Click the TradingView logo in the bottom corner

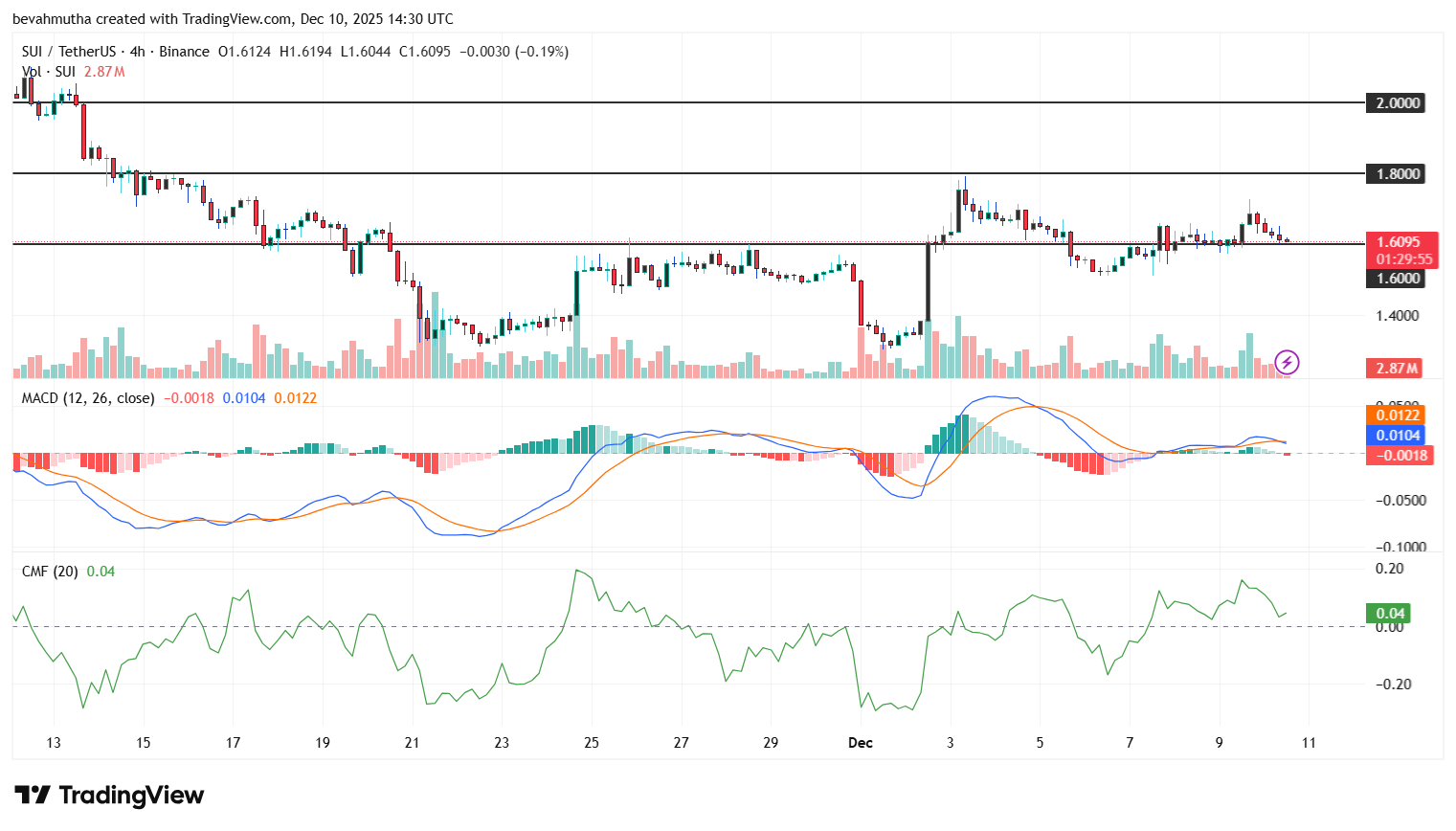107,796
